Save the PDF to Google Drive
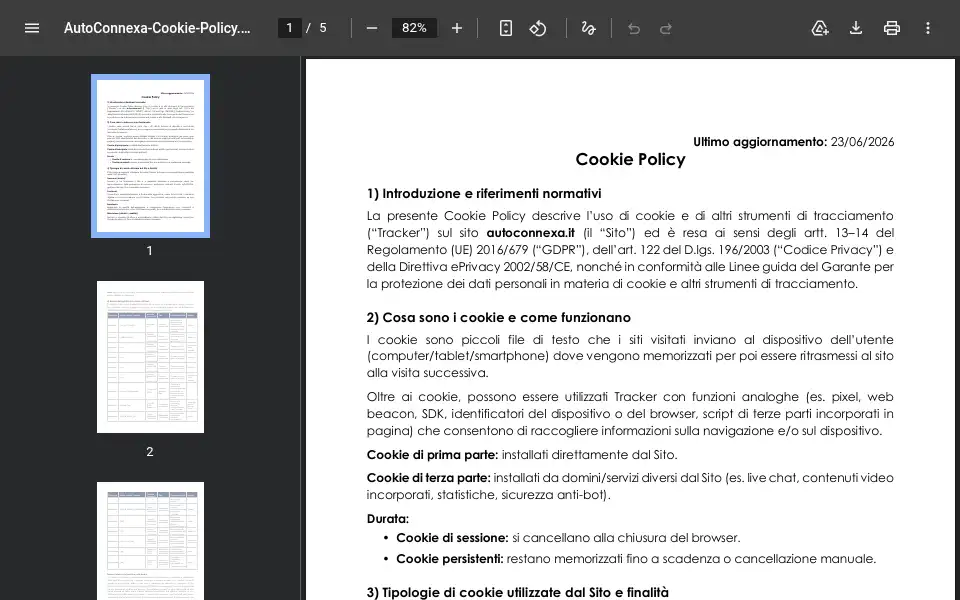 tap(820, 28)
